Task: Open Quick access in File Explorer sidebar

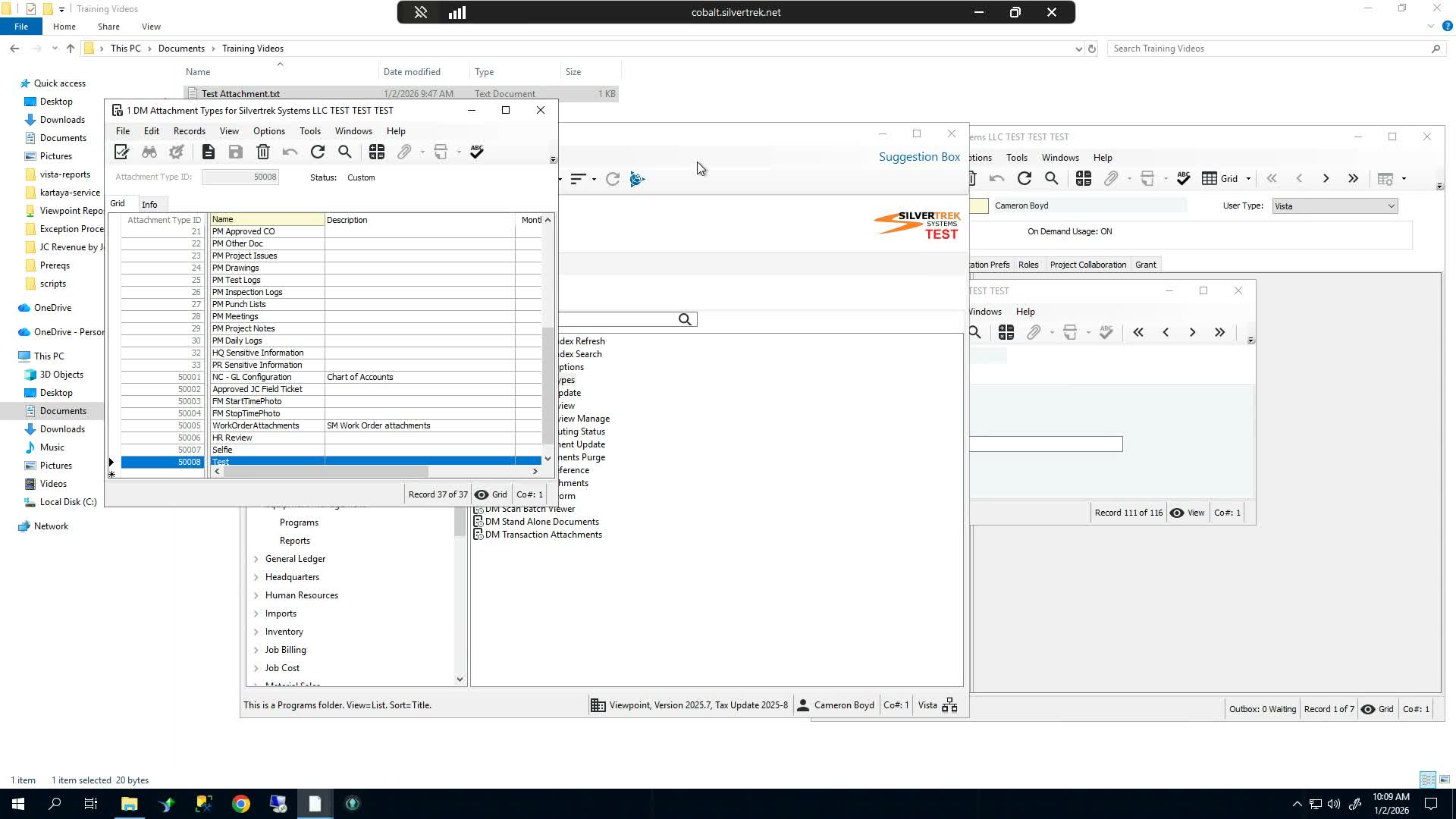Action: [x=60, y=83]
